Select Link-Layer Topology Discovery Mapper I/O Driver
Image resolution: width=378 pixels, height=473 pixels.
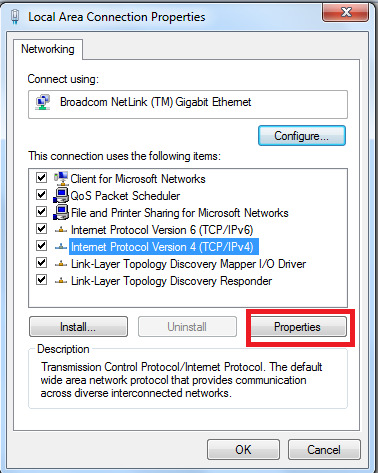point(188,264)
